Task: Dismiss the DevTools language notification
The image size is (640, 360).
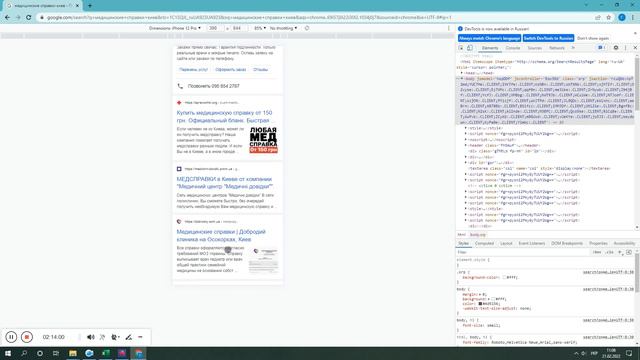Action: (x=635, y=33)
